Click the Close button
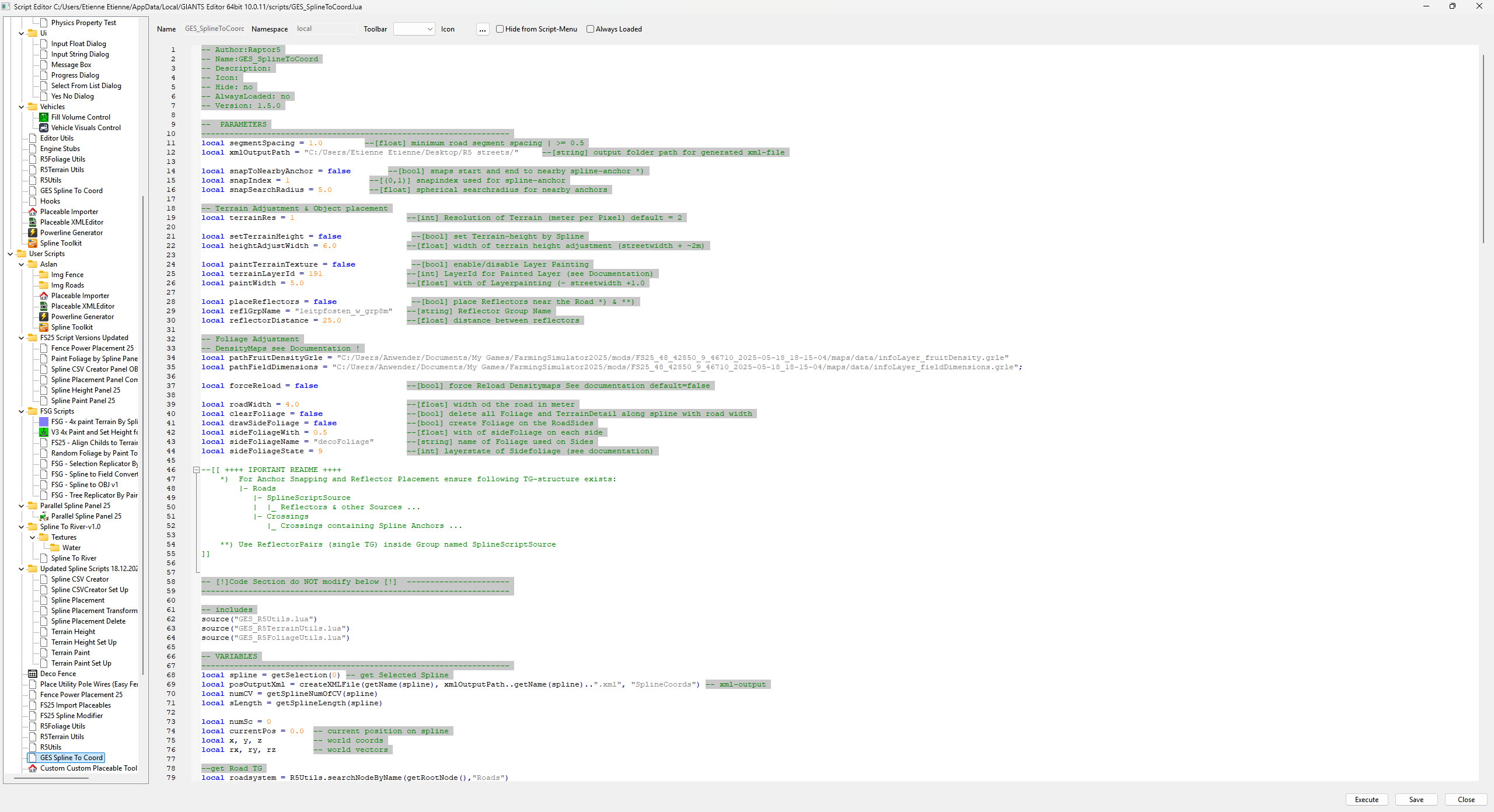The image size is (1494, 812). pyautogui.click(x=1465, y=800)
